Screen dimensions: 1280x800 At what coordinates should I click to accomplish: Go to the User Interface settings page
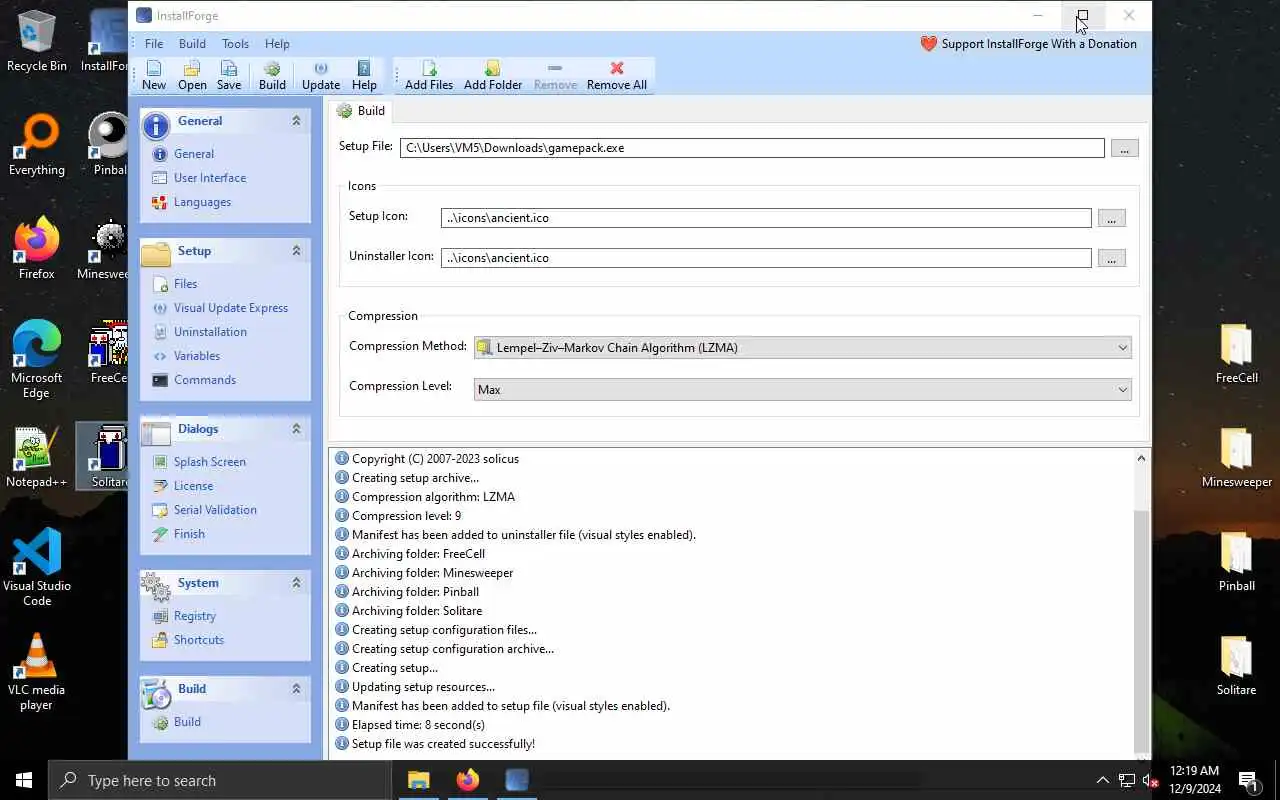click(x=210, y=178)
